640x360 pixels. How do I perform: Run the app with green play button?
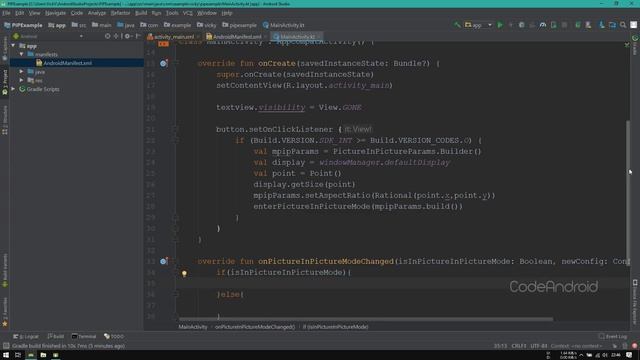(500, 25)
